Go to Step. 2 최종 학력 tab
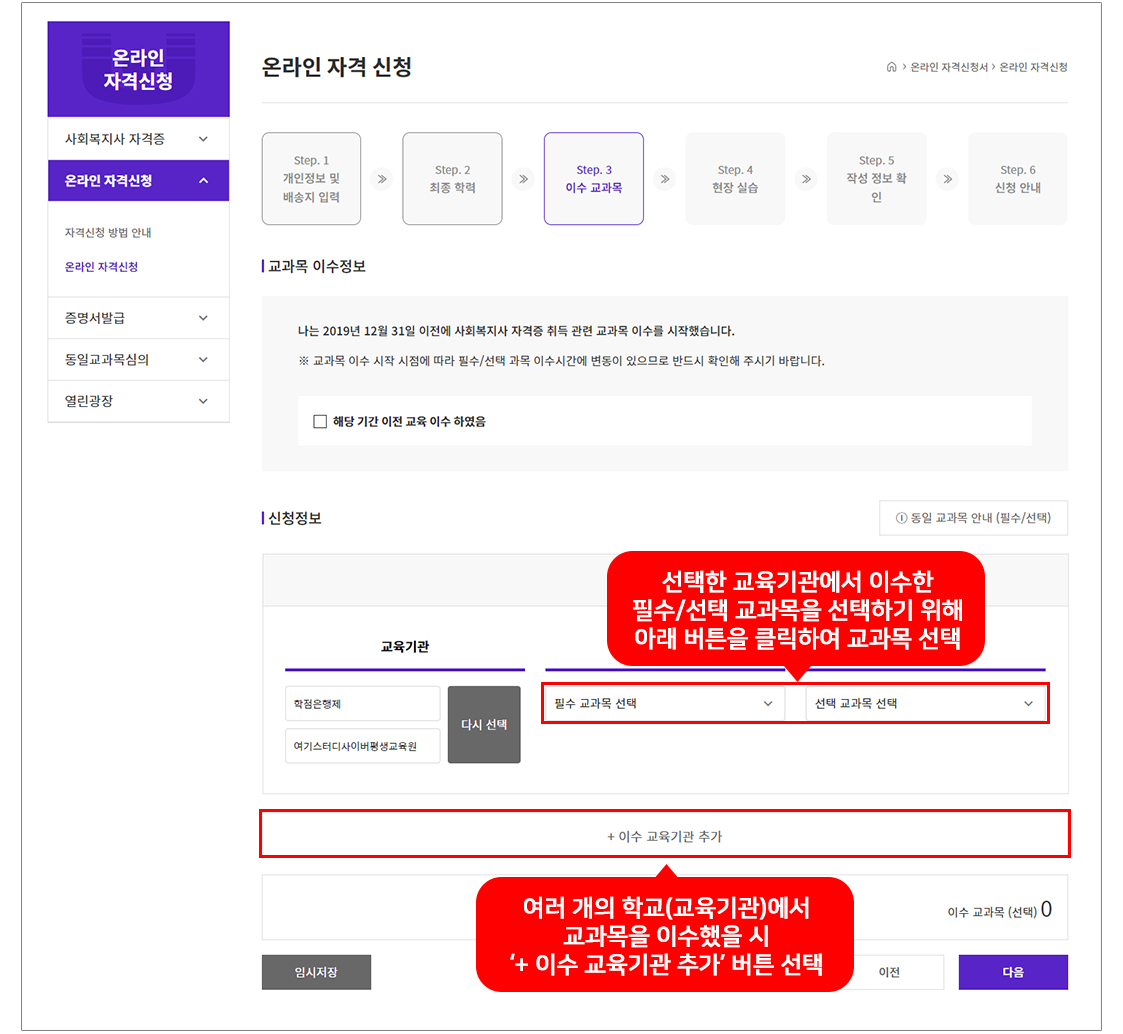This screenshot has height=1034, width=1123. 452,179
